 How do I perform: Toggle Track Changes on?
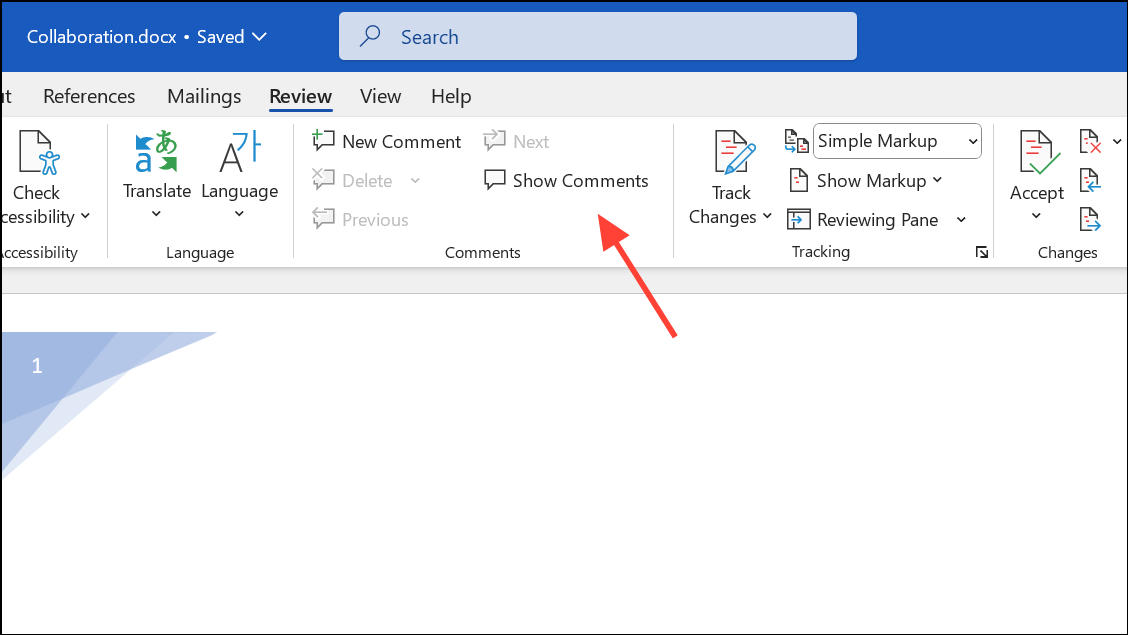pyautogui.click(x=731, y=180)
